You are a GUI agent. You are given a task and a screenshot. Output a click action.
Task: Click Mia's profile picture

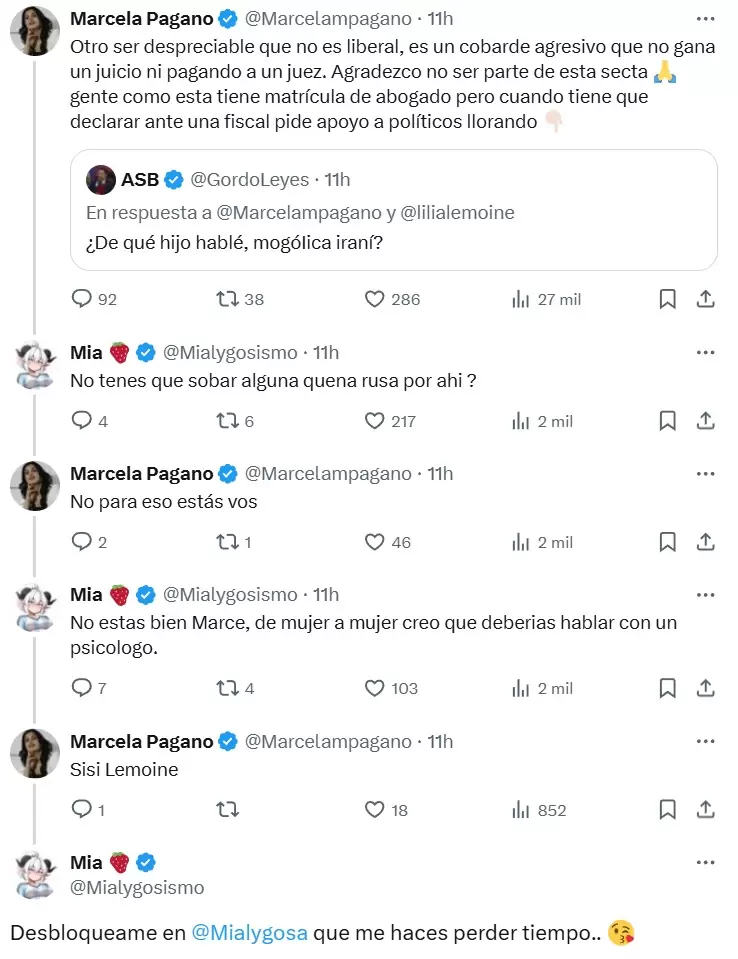[x=35, y=365]
